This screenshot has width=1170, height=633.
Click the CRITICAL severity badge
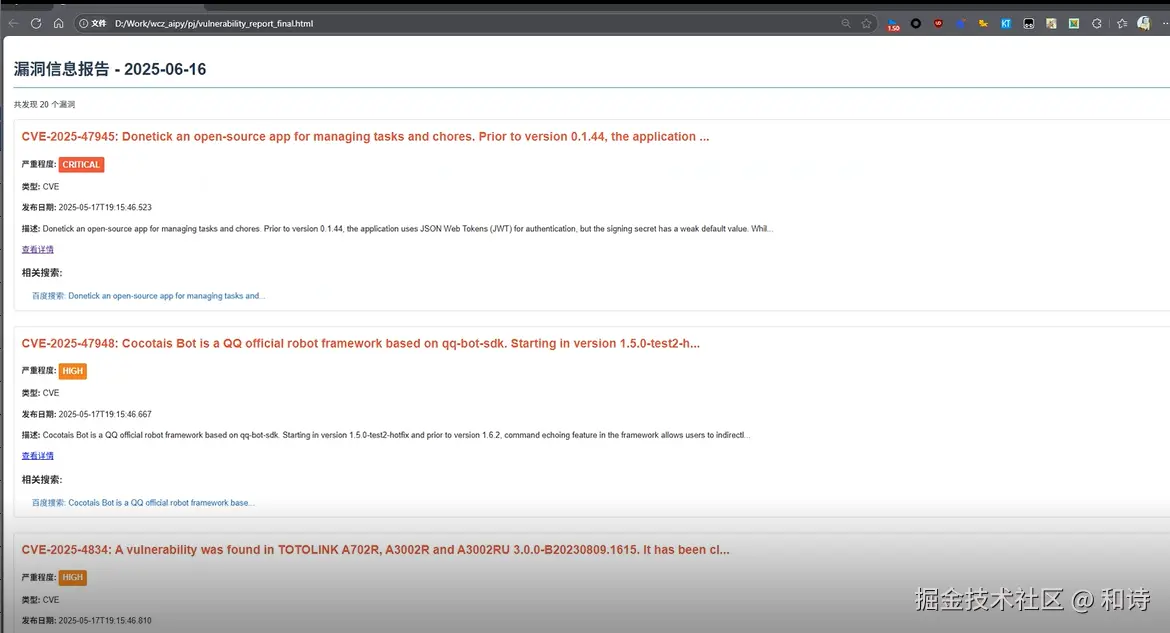[x=81, y=164]
